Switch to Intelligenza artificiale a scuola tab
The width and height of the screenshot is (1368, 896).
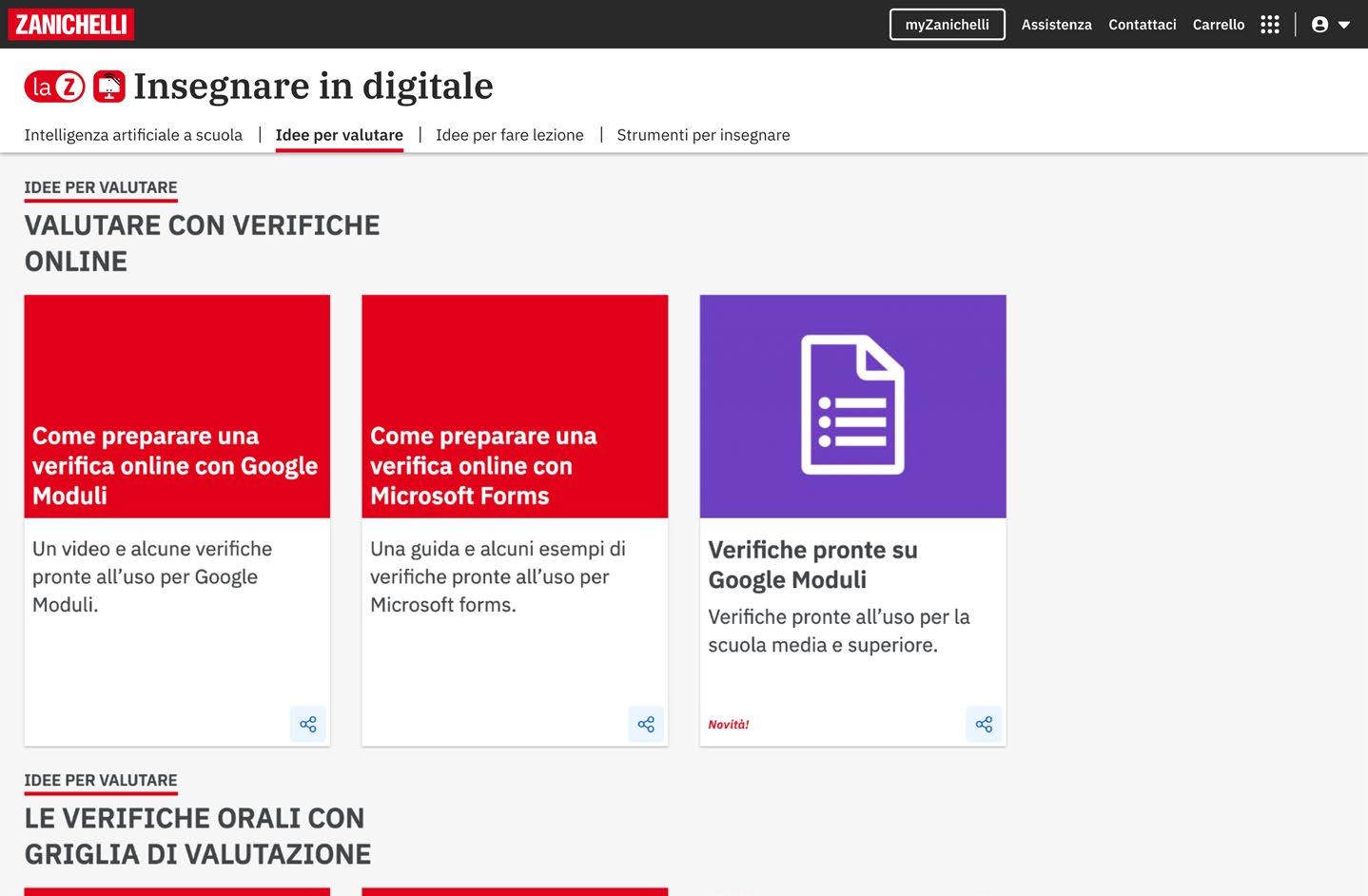(x=133, y=135)
